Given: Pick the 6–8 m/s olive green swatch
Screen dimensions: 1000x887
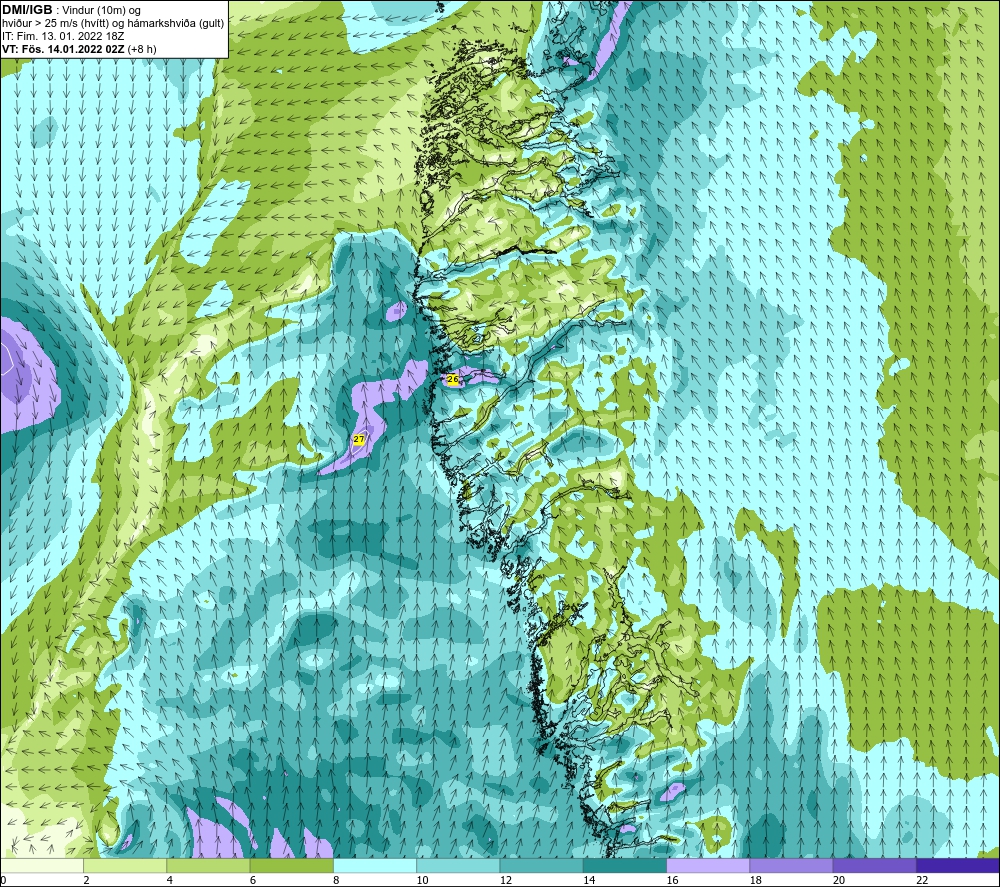Looking at the screenshot, I should pos(291,865).
